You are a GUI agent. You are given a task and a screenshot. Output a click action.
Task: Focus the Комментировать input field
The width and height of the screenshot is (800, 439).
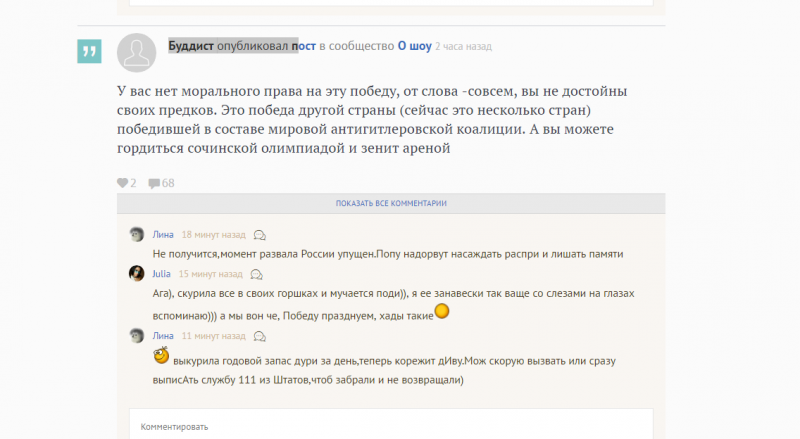pos(391,424)
